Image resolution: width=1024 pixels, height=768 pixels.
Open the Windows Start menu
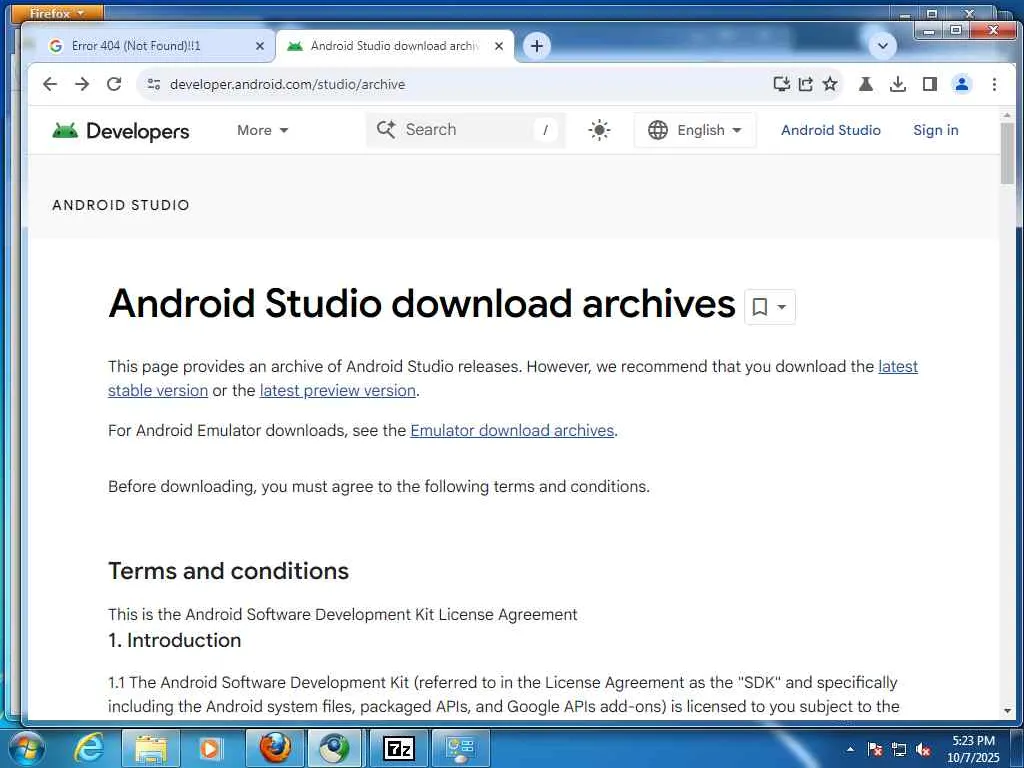[26, 748]
